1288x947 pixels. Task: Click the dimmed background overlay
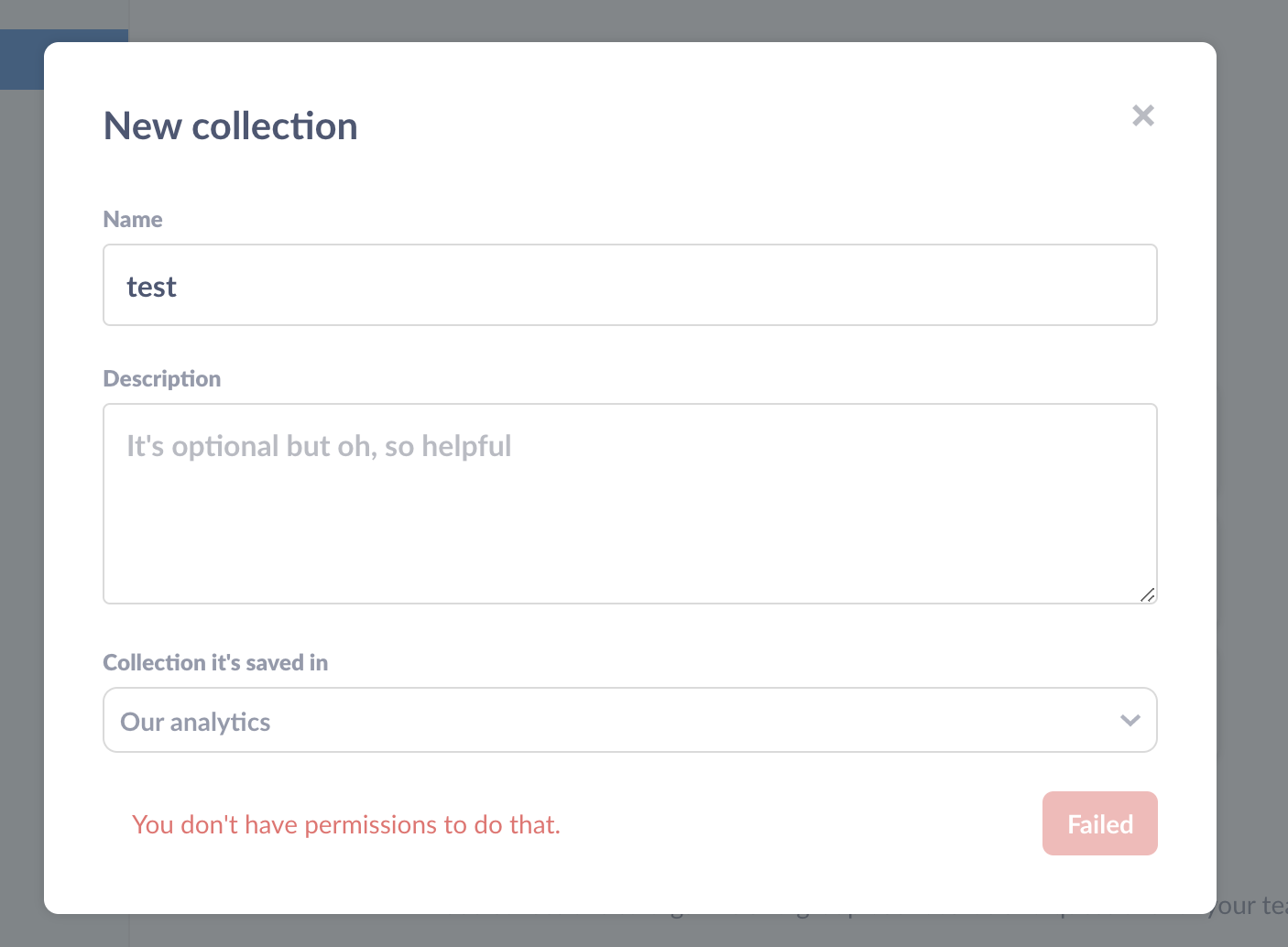pos(1255,458)
